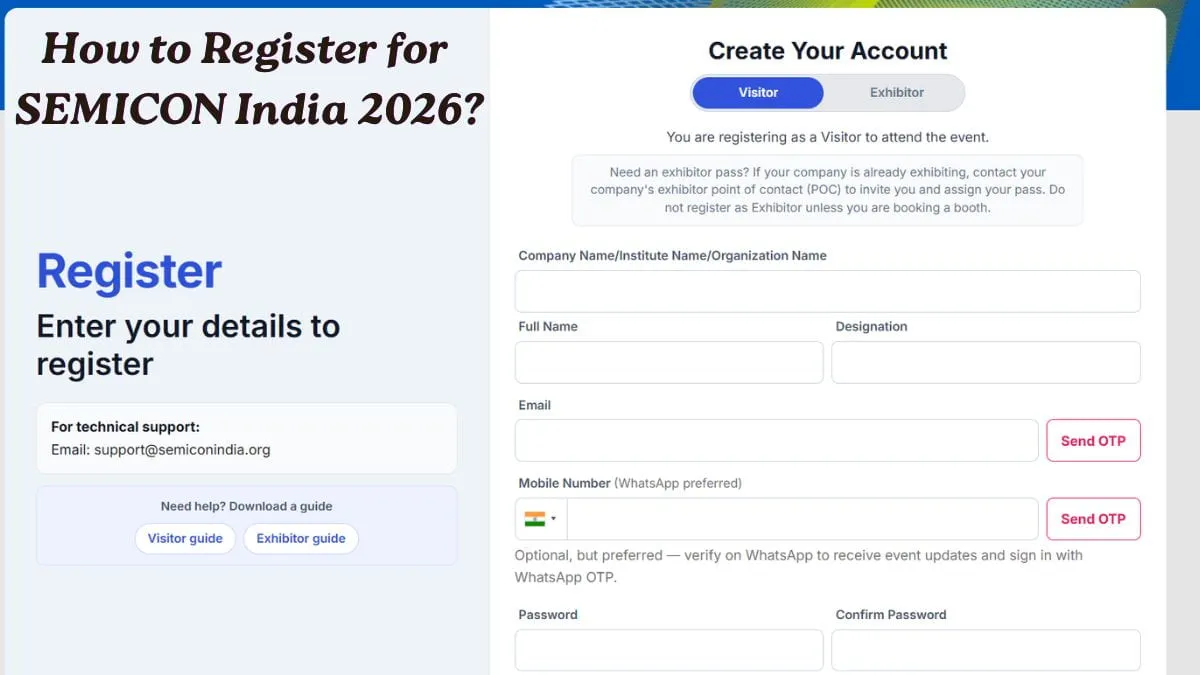Download the Visitor guide
This screenshot has height=675, width=1200.
coord(185,538)
